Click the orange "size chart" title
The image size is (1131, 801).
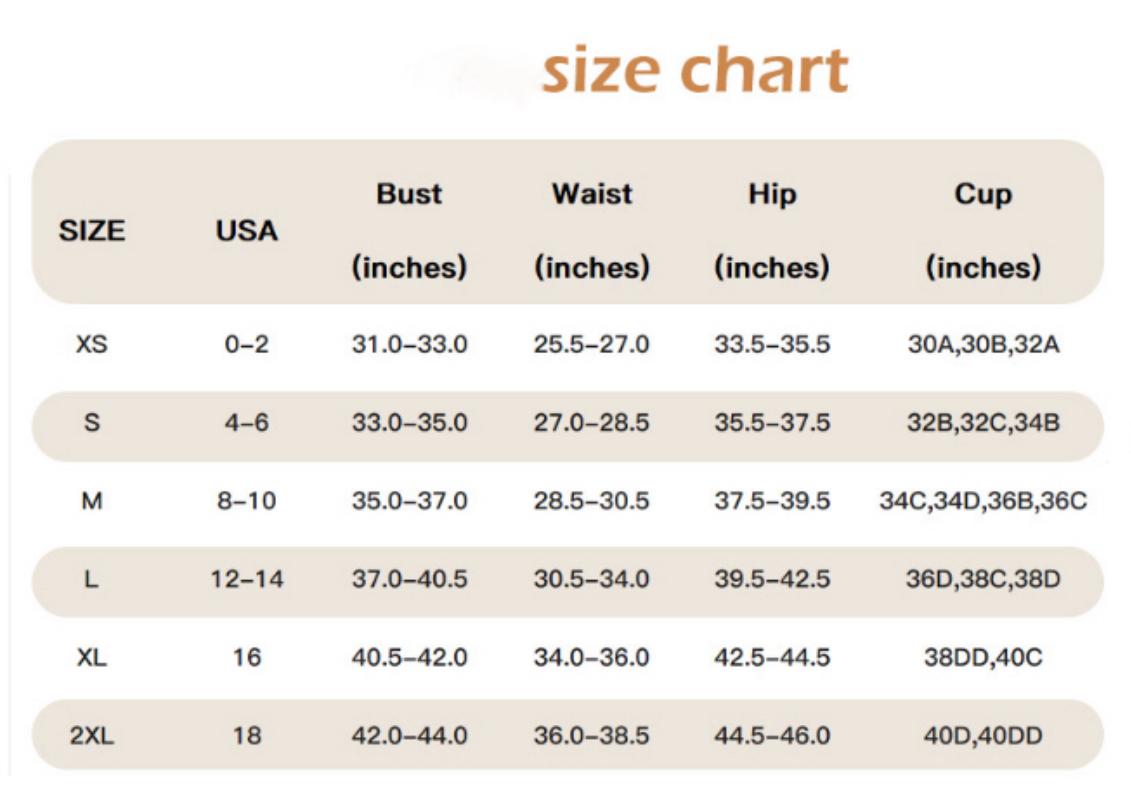pos(694,72)
